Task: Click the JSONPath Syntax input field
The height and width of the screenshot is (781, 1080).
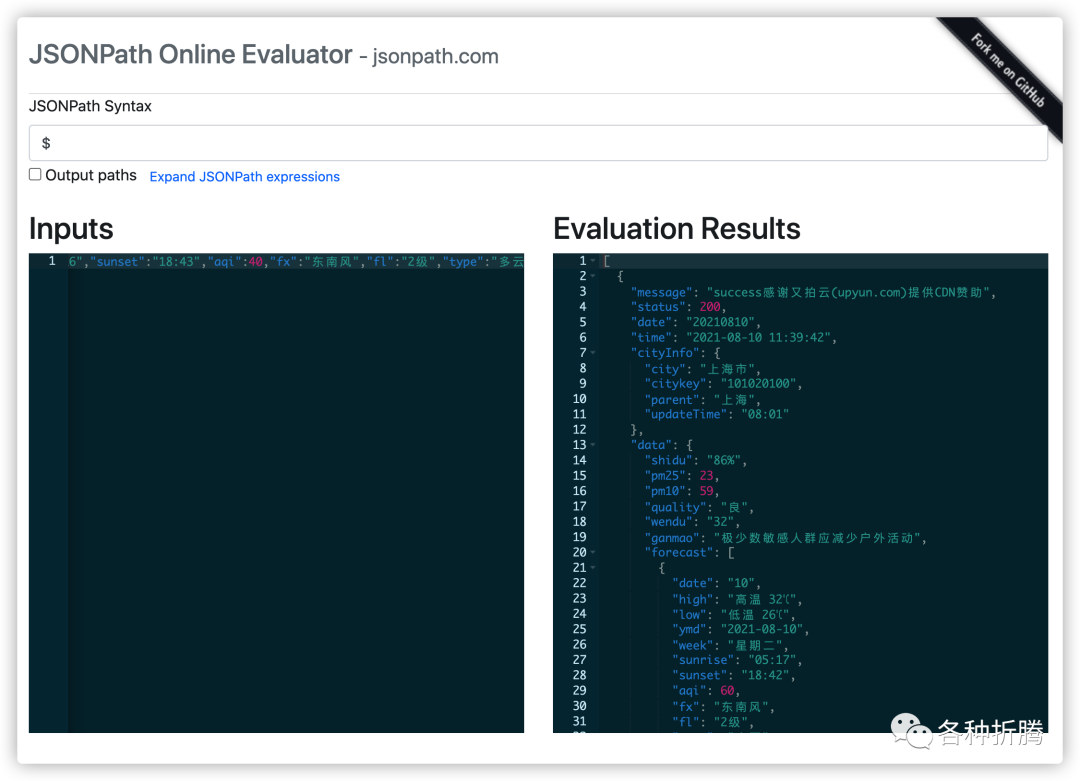Action: click(x=538, y=143)
